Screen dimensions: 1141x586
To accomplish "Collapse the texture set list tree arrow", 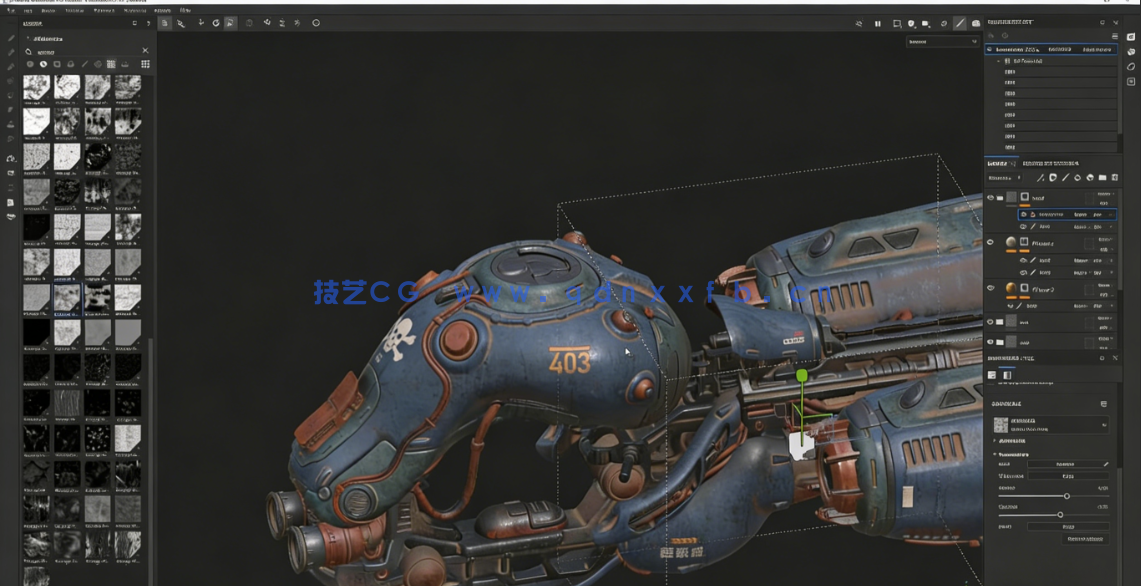I will pyautogui.click(x=998, y=61).
